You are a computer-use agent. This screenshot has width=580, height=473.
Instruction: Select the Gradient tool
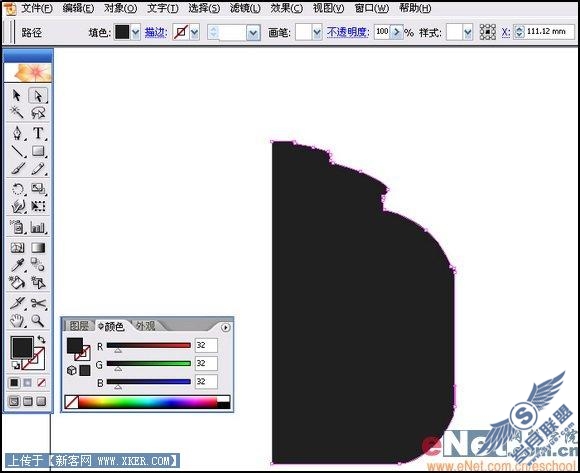[x=38, y=247]
